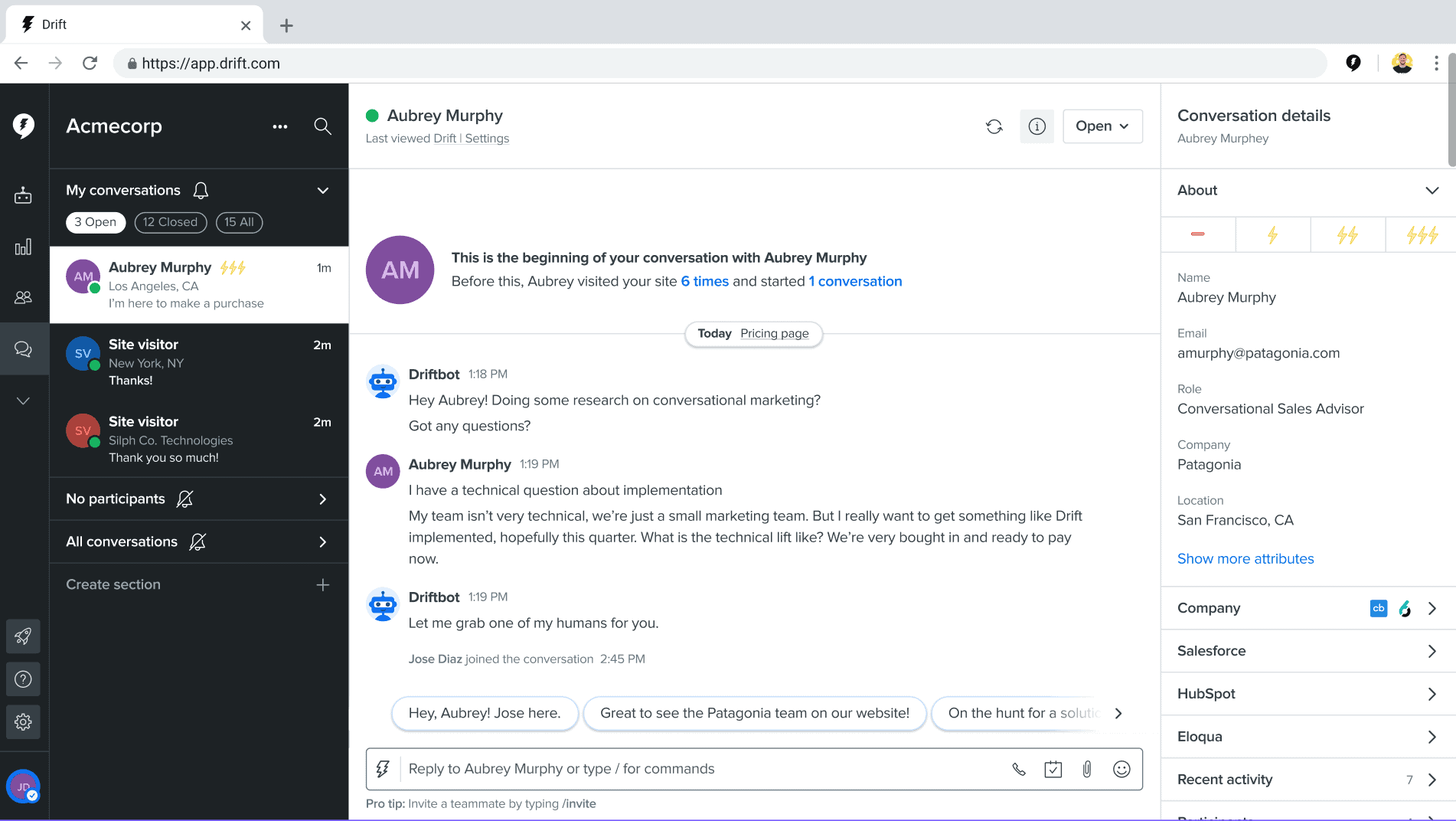The width and height of the screenshot is (1456, 821).
Task: Click the refresh conversation icon
Action: pos(994,126)
